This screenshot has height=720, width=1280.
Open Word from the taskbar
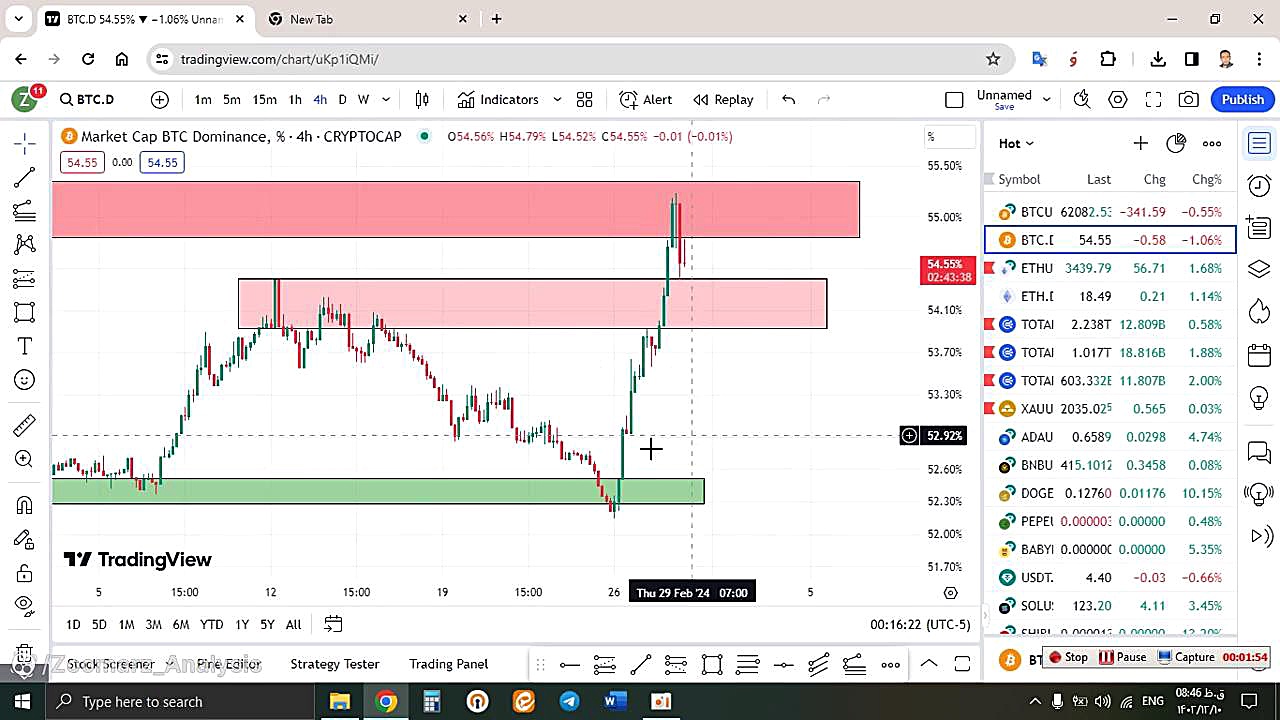coord(615,701)
